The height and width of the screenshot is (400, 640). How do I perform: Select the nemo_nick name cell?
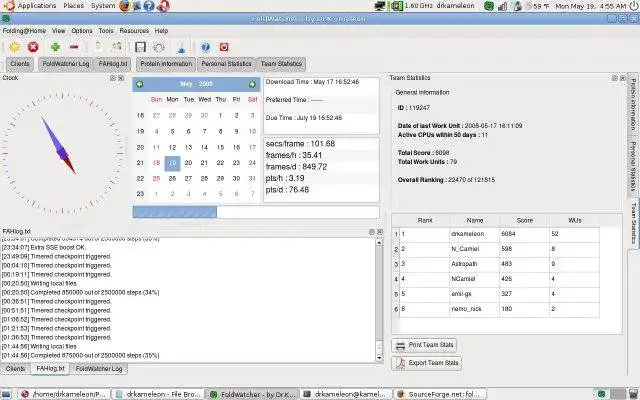pos(474,309)
